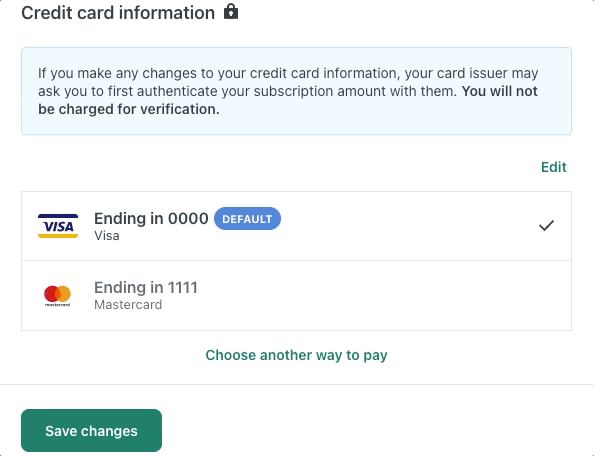The height and width of the screenshot is (456, 594).
Task: Click the empty right side of the Mastercard row
Action: (417, 295)
